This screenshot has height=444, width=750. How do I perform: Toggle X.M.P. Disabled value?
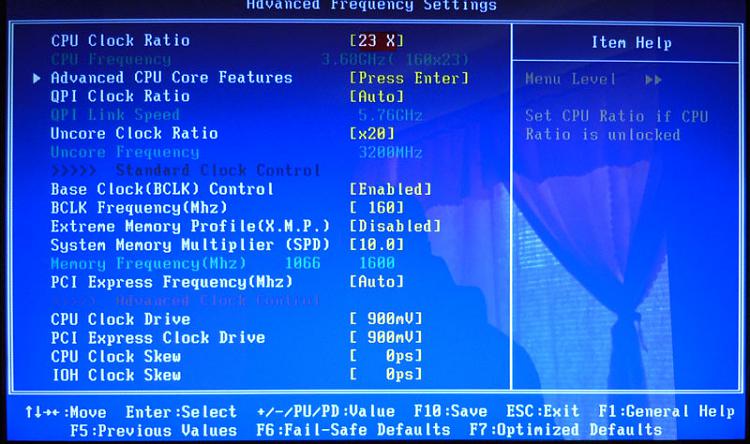click(395, 226)
